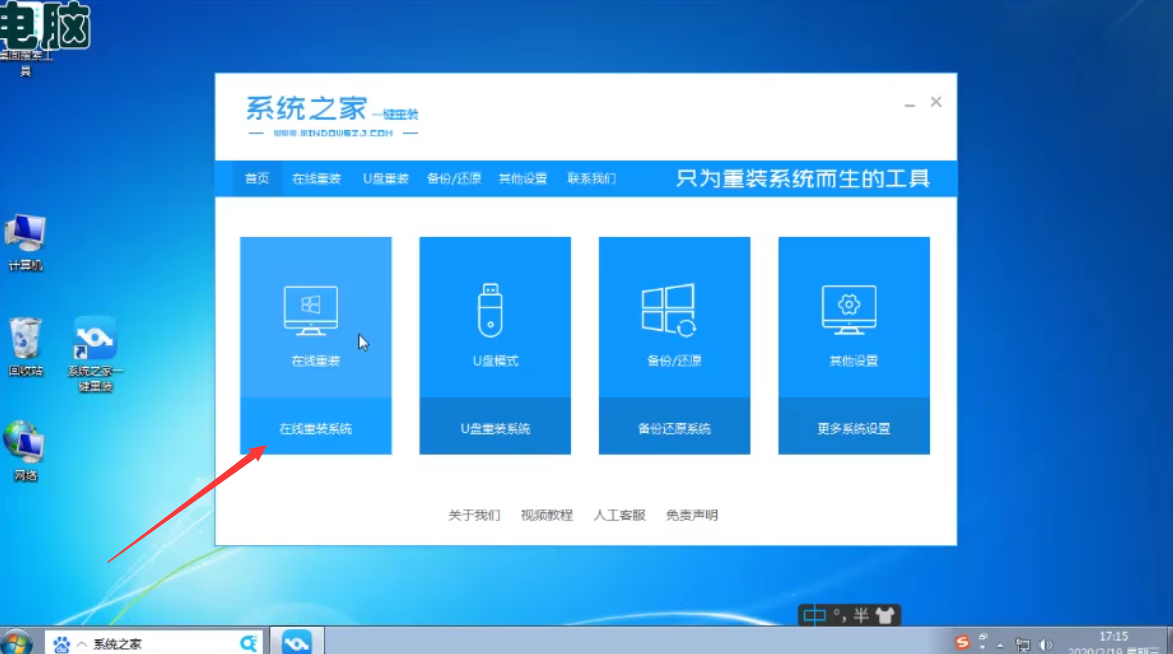
Task: Click the other settings gear monitor icon
Action: click(848, 310)
